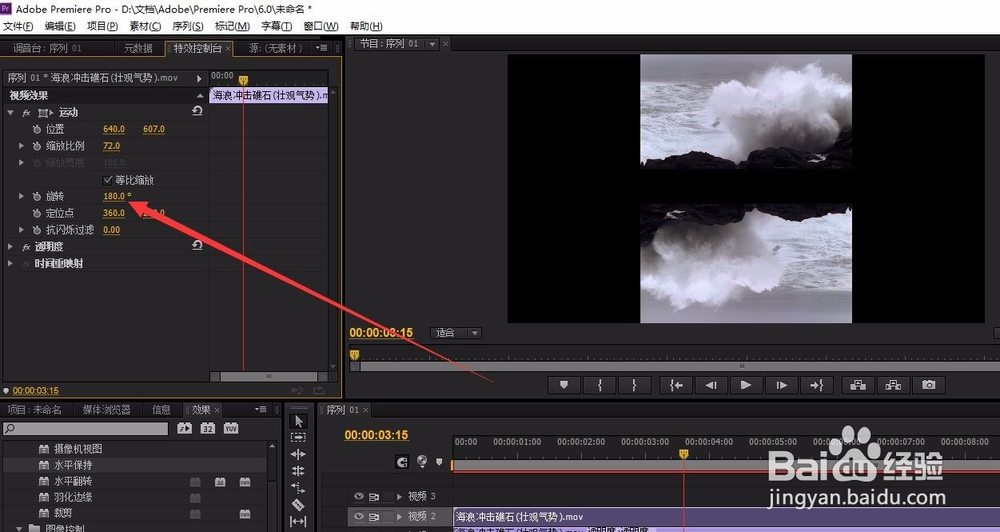
Task: Select the Selection arrow tool
Action: [298, 421]
